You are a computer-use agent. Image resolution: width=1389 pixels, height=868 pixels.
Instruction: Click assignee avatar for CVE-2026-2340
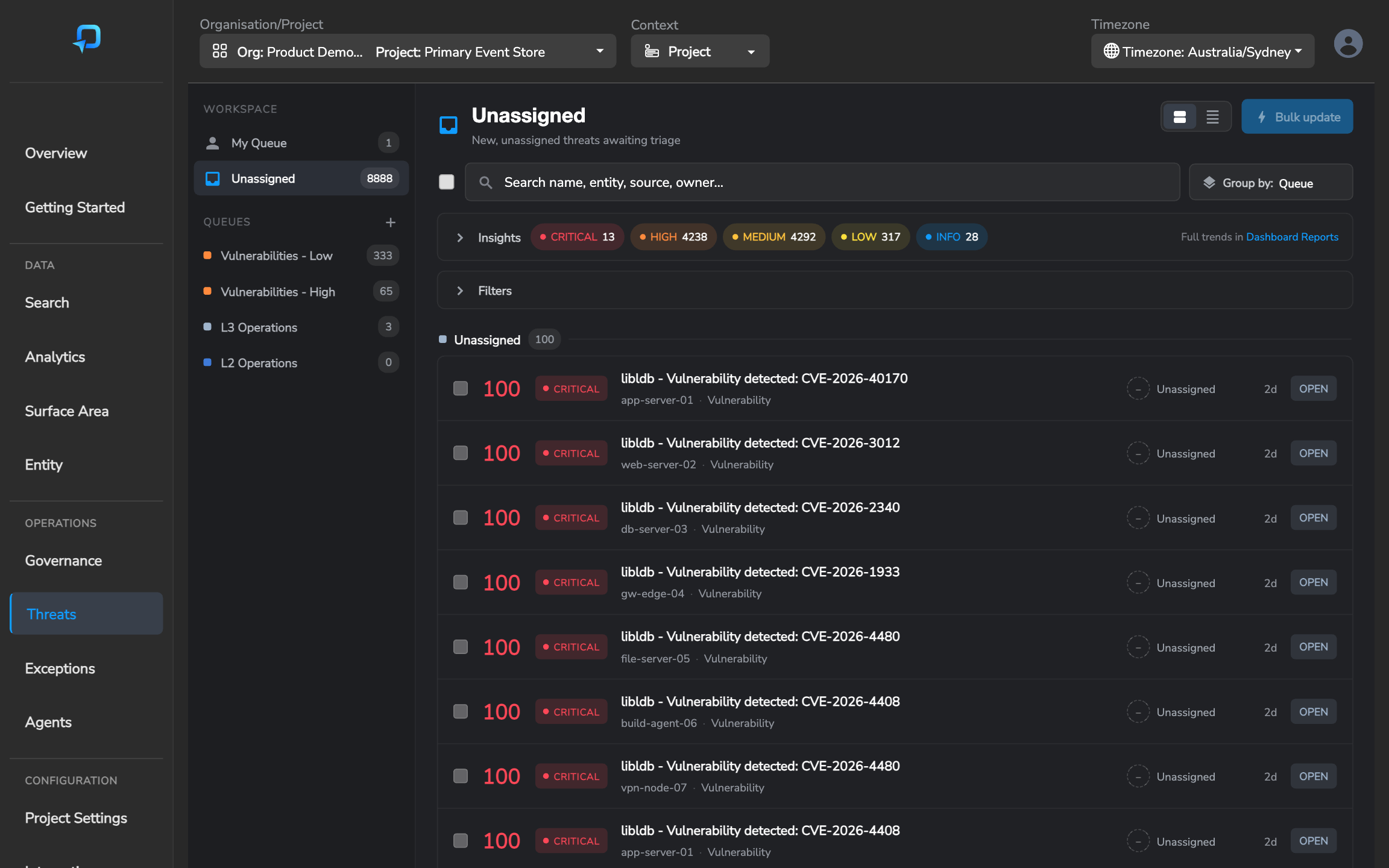tap(1138, 518)
